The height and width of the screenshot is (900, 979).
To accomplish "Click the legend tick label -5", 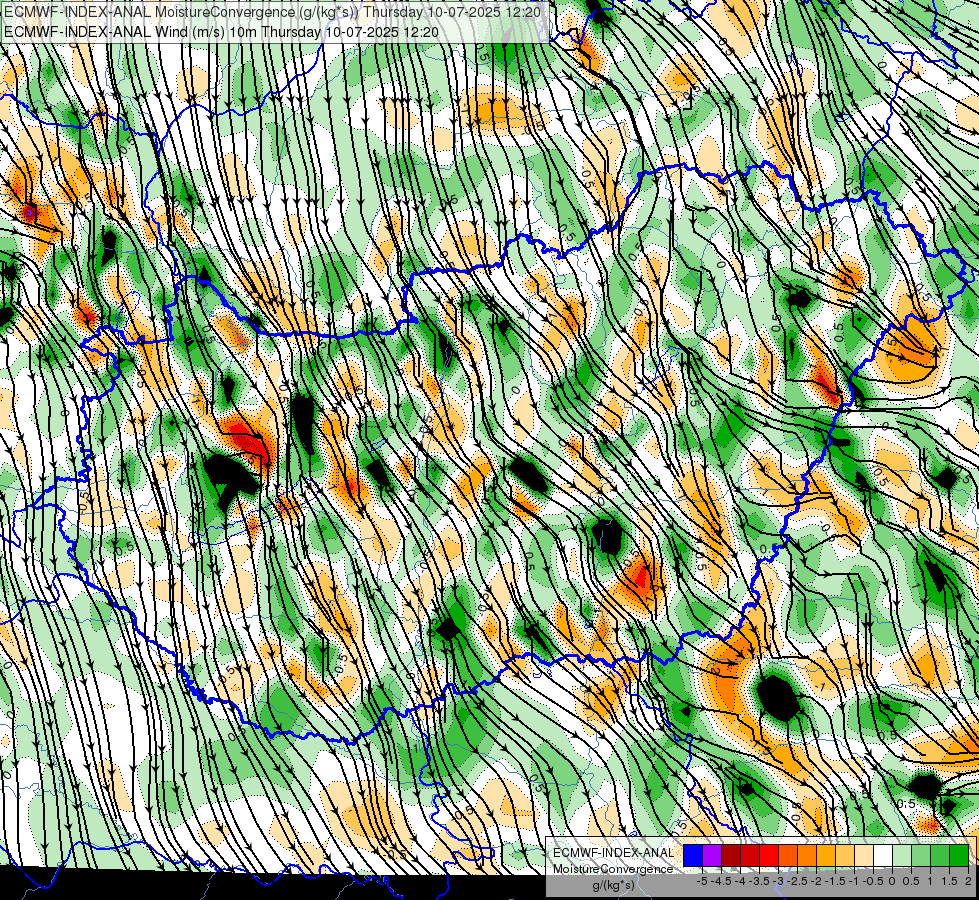I will click(x=702, y=881).
